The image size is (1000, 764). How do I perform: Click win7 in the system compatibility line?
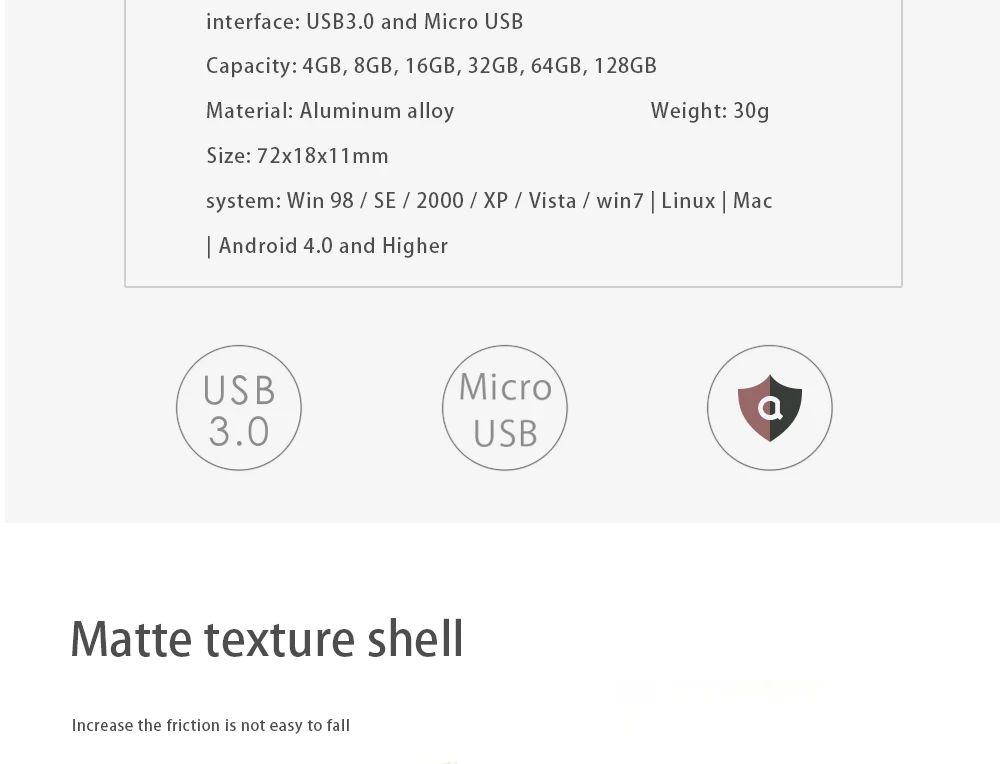tap(620, 202)
